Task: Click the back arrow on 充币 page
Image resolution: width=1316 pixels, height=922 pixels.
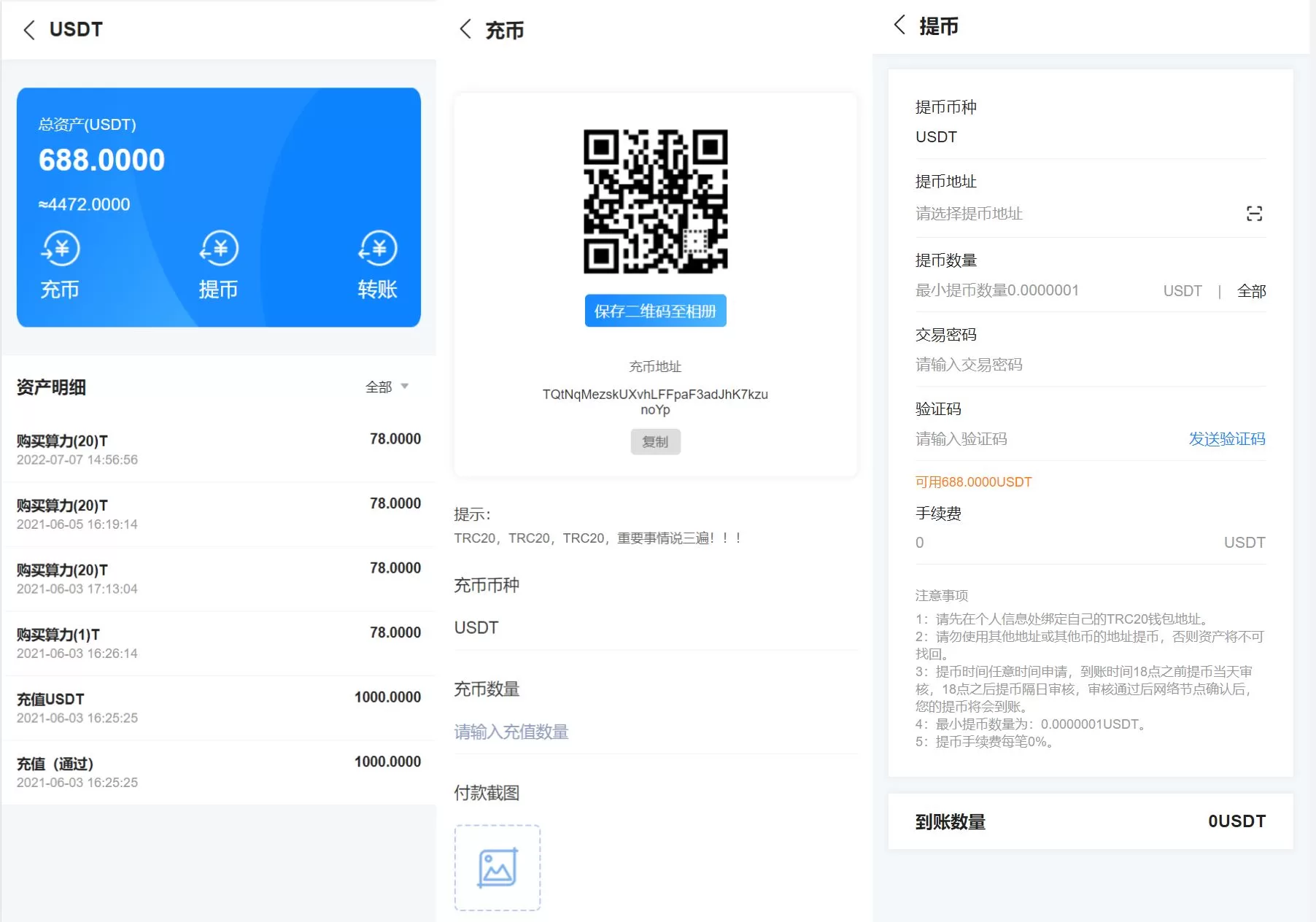Action: click(x=465, y=29)
